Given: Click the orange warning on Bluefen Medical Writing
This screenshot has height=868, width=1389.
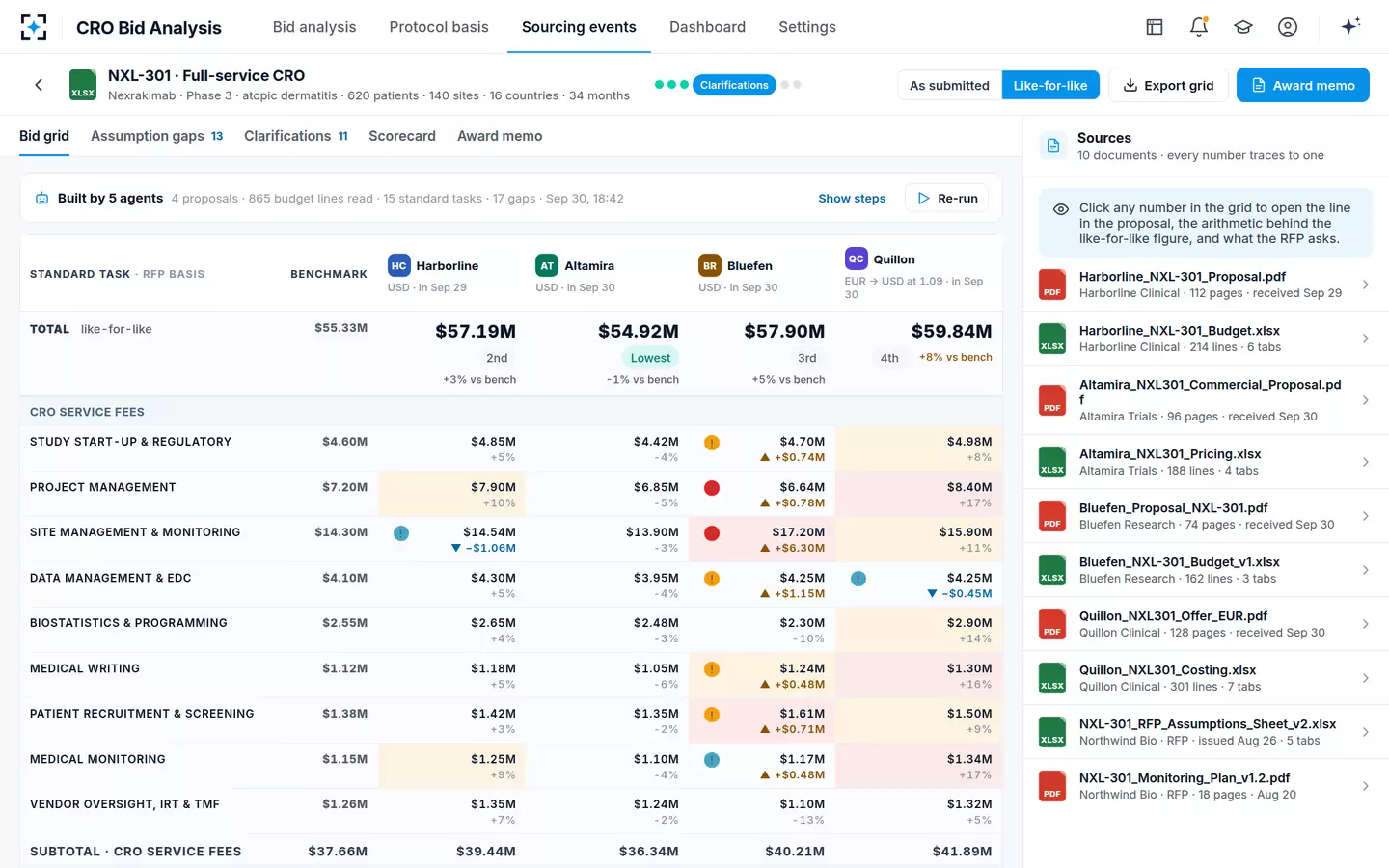Looking at the screenshot, I should pos(712,669).
